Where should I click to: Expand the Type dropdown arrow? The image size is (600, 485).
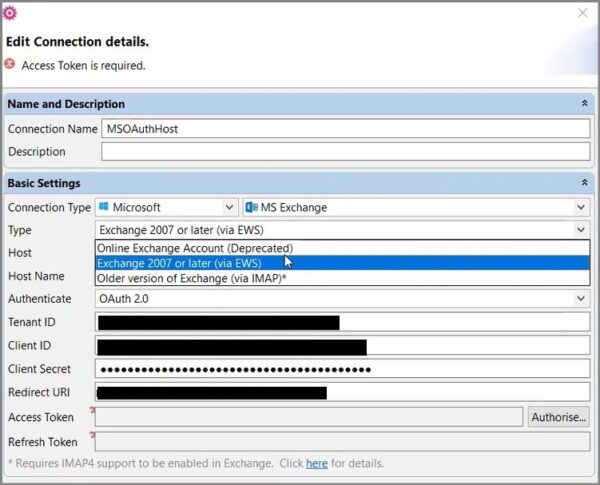pos(582,229)
